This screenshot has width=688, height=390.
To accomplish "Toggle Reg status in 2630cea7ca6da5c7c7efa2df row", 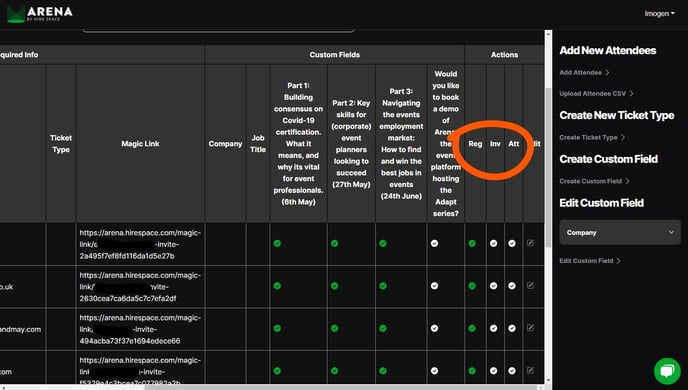I will coord(472,286).
